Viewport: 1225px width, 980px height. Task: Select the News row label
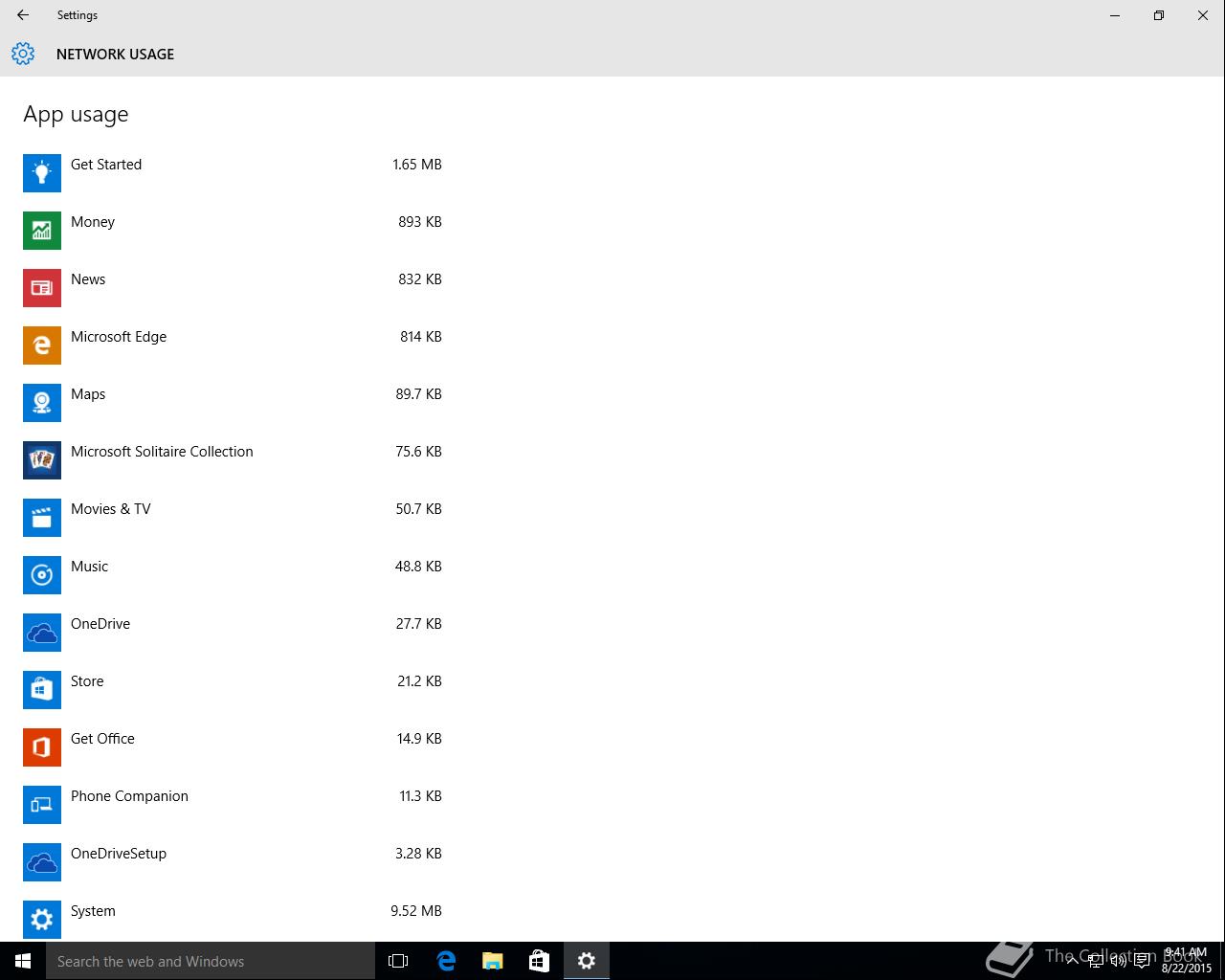88,279
